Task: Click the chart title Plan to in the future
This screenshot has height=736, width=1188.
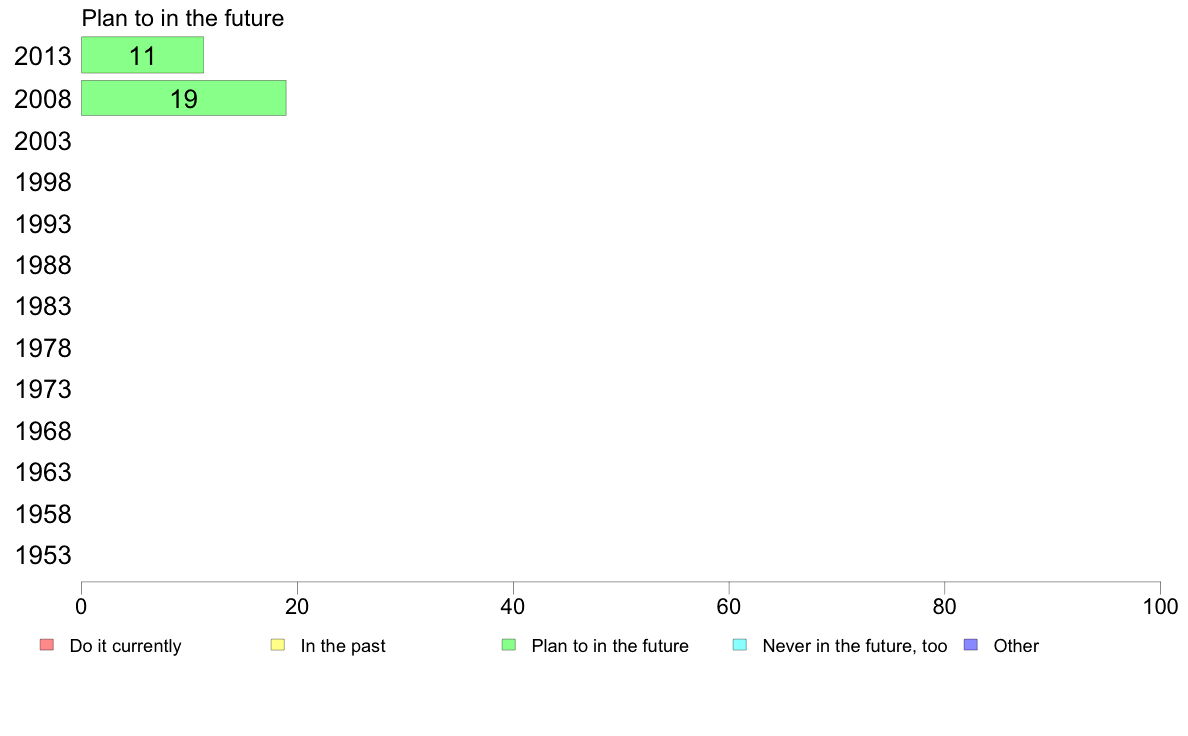Action: tap(183, 18)
